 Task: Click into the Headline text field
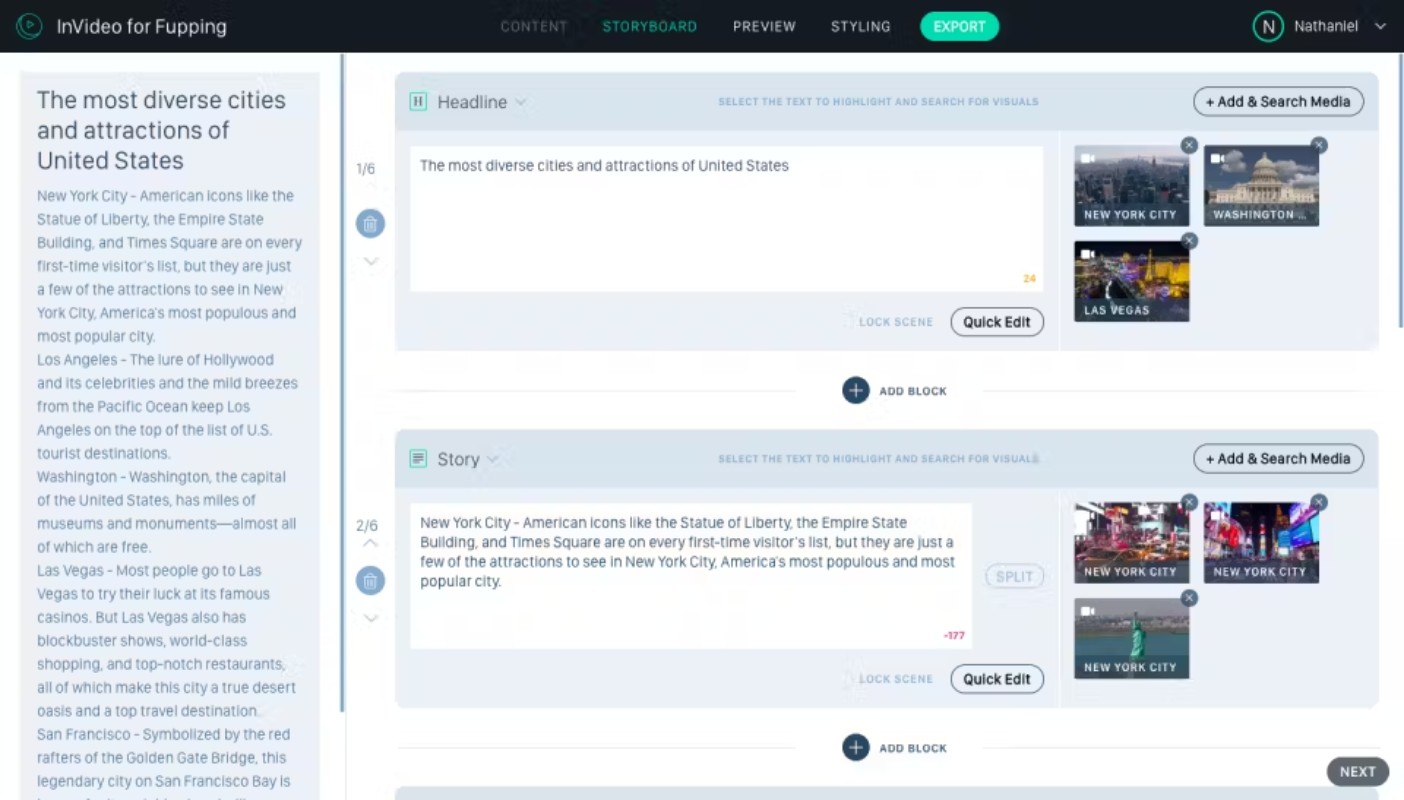[x=727, y=219]
